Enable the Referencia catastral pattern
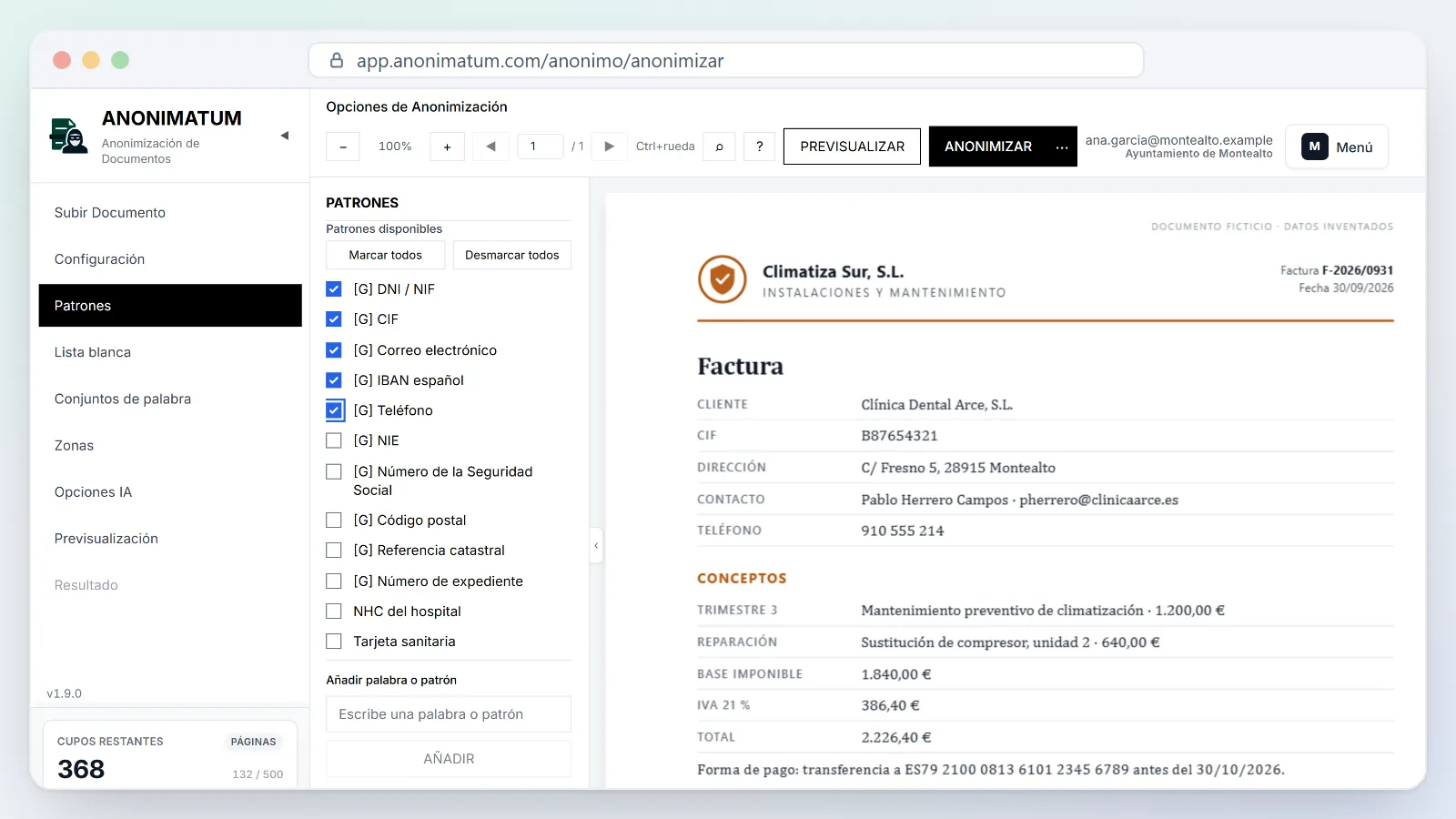Screen dimensions: 1456x819 [x=334, y=551]
